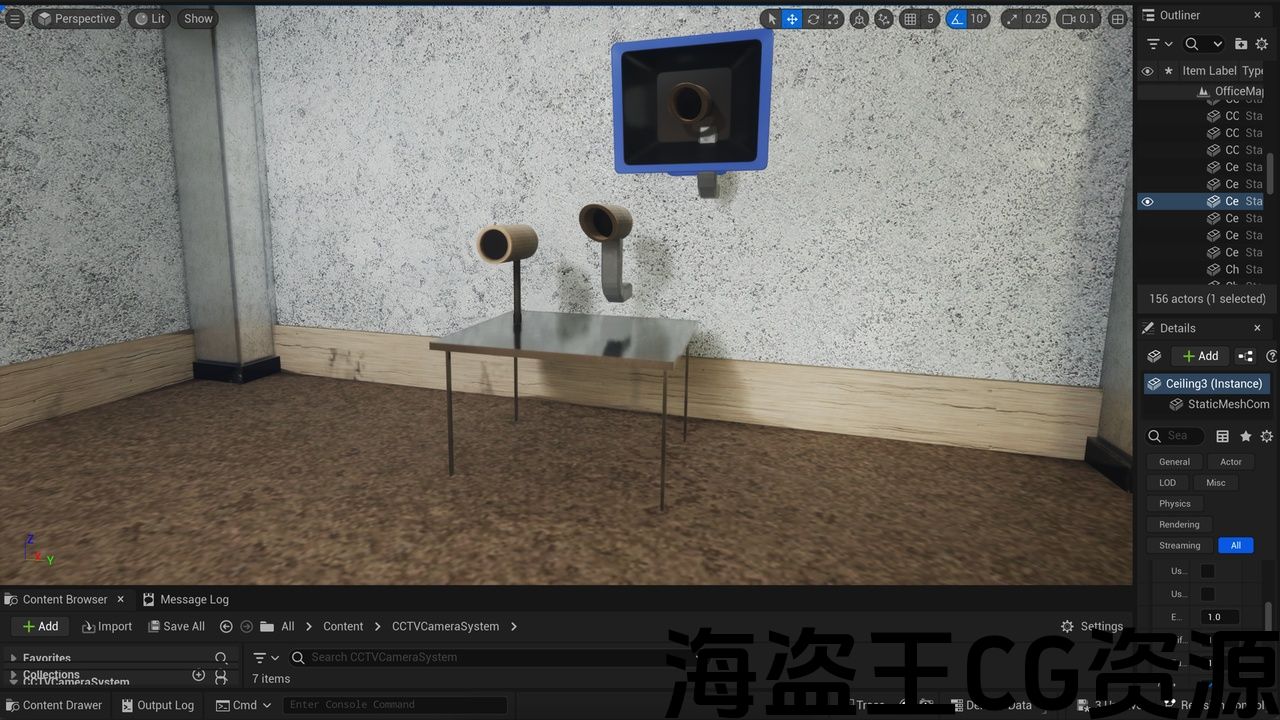1280x720 pixels.
Task: Open Outliner settings gear
Action: click(x=1262, y=44)
